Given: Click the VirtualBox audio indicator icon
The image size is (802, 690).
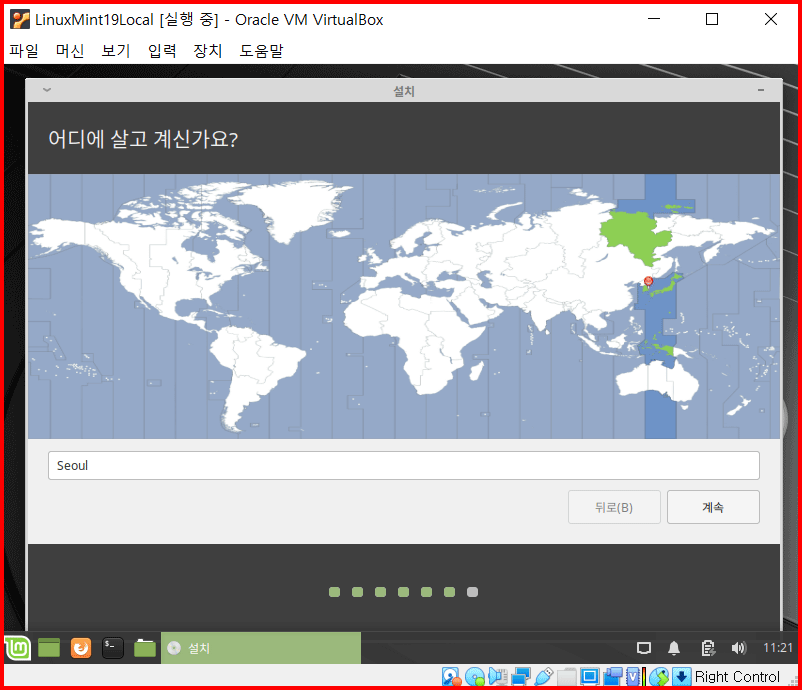Looking at the screenshot, I should (x=498, y=677).
